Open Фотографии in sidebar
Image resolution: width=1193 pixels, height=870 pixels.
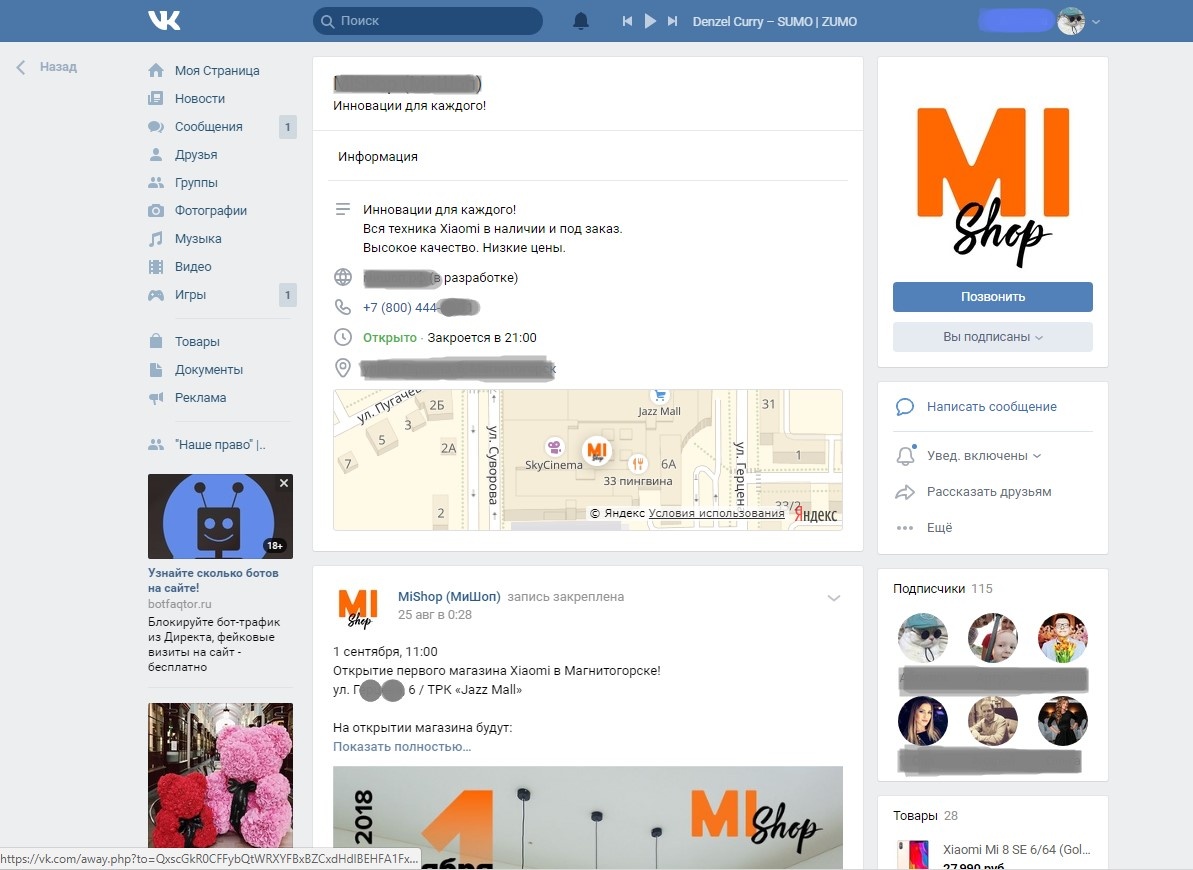[211, 211]
